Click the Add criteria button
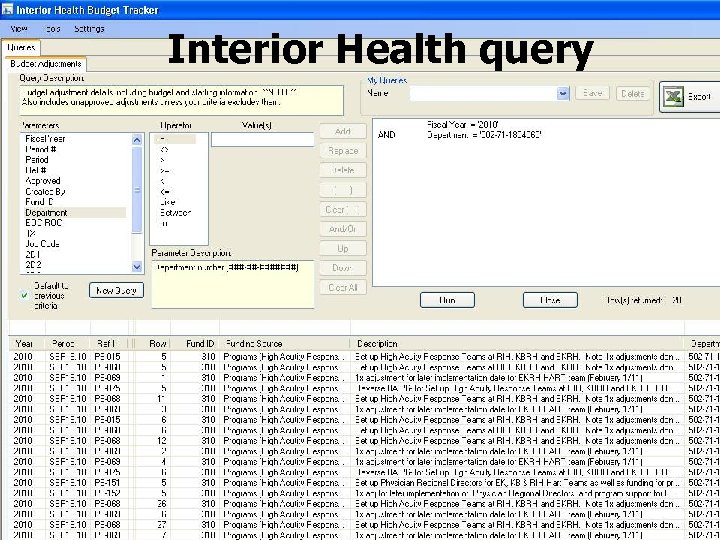The image size is (720, 540). [x=343, y=131]
